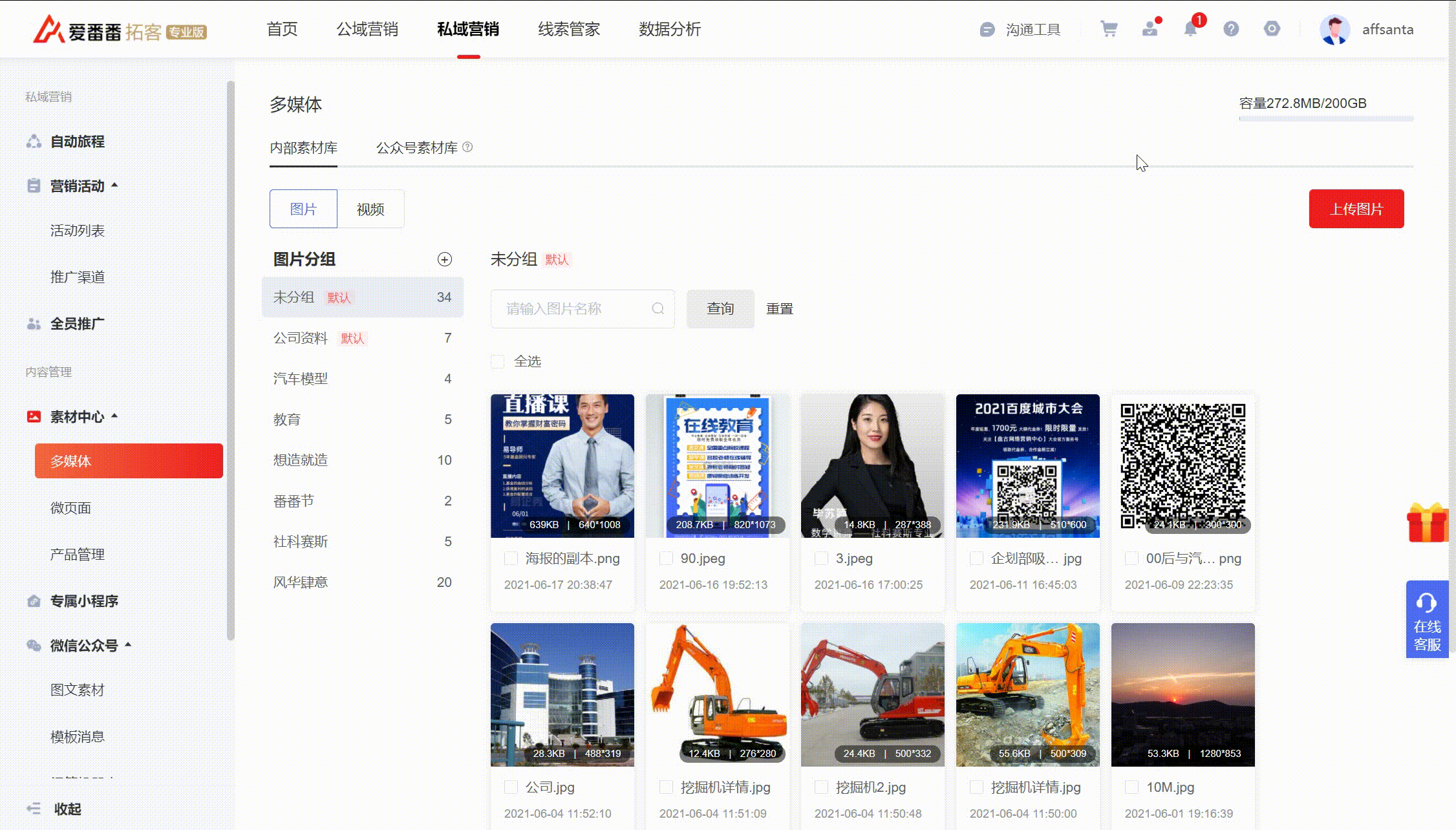Image resolution: width=1456 pixels, height=830 pixels.
Task: Switch to the 视频 tab
Action: [370, 209]
